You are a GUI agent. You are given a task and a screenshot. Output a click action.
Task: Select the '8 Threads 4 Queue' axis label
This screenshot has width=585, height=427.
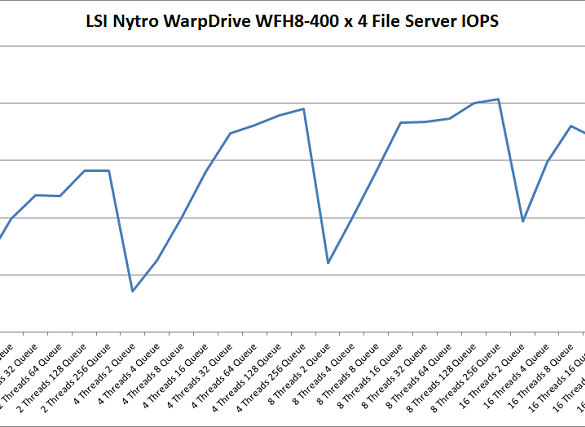323,374
